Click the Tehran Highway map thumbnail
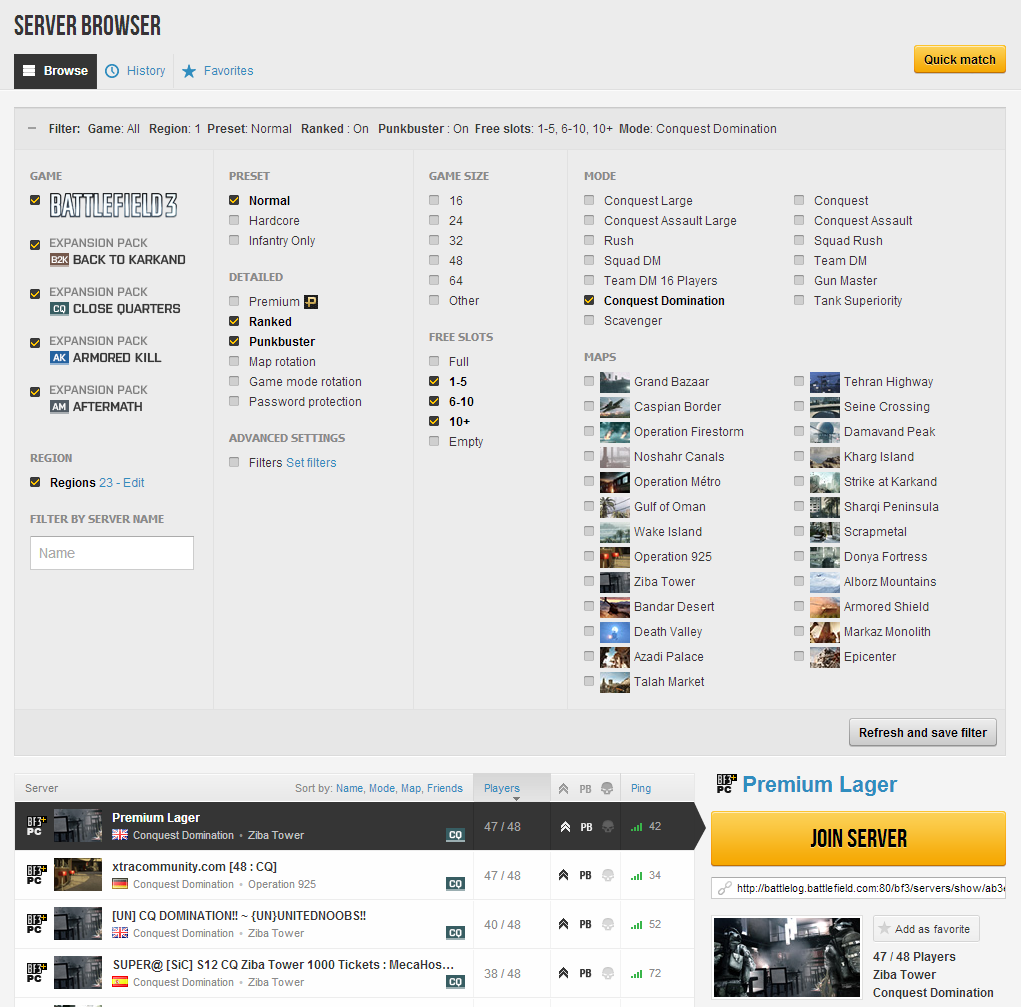The height and width of the screenshot is (1007, 1021). pos(825,382)
